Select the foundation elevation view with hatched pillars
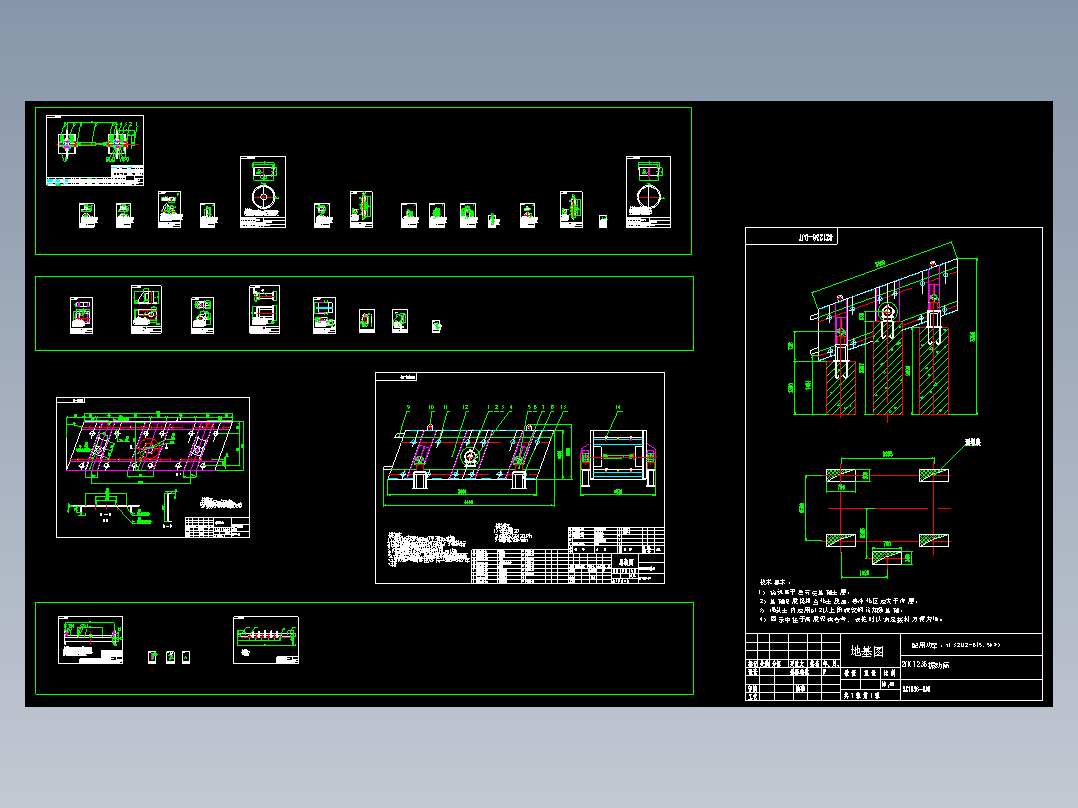1078x808 pixels. coord(883,330)
